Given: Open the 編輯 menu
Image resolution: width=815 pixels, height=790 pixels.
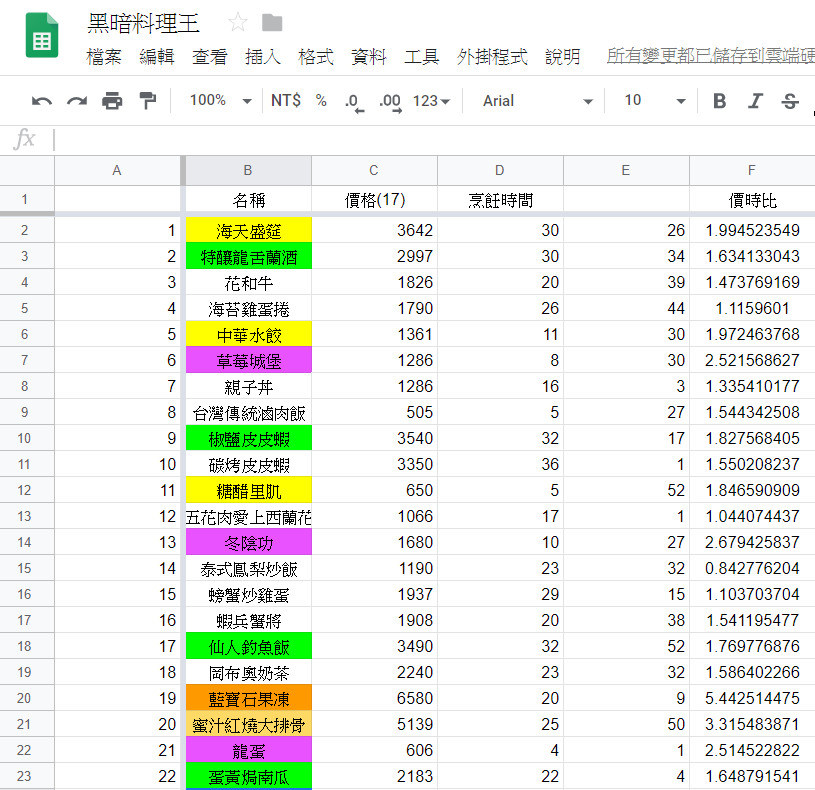Looking at the screenshot, I should (x=156, y=56).
